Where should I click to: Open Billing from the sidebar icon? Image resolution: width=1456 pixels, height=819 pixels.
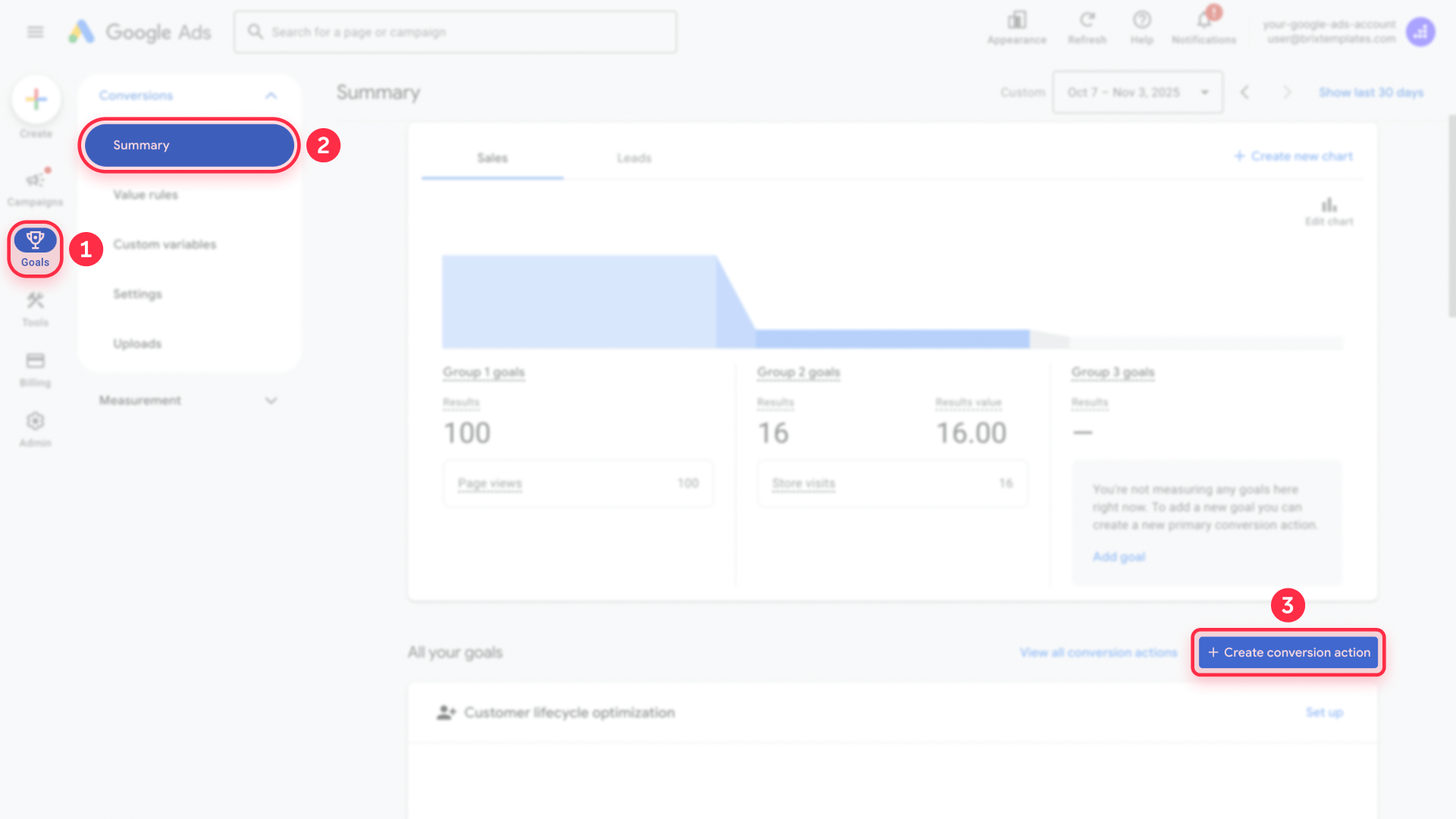[35, 362]
